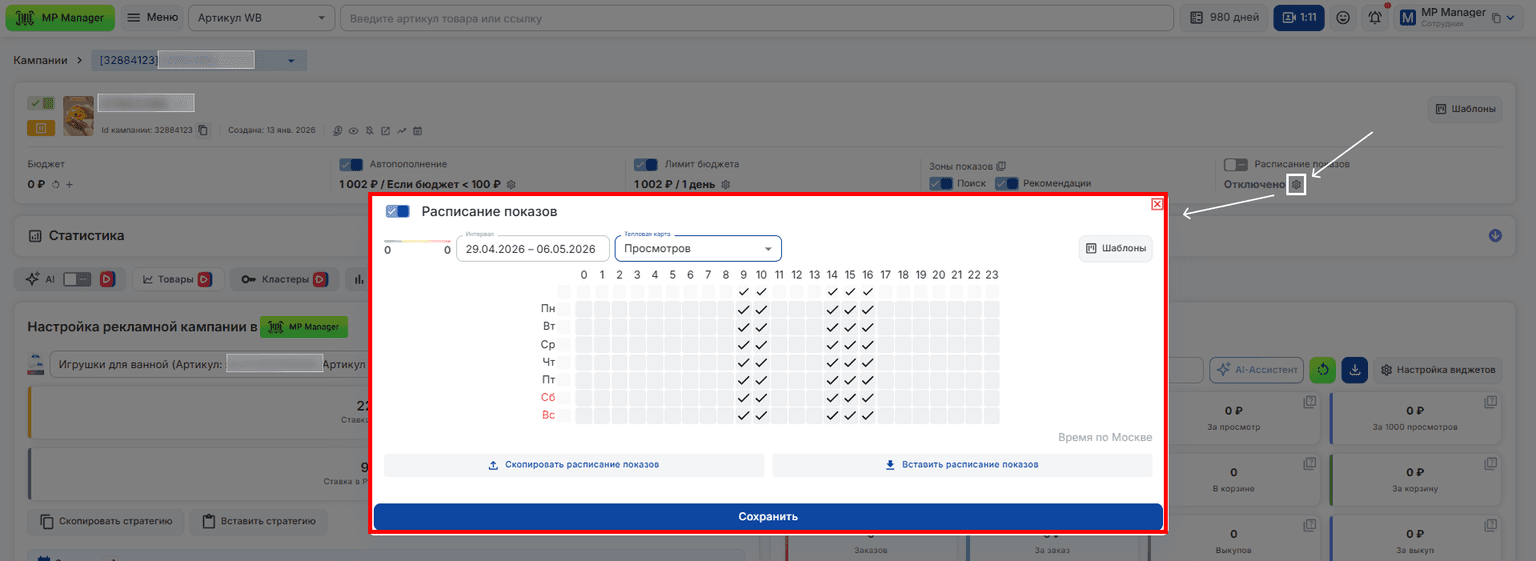
Task: Click the green refresh icon button
Action: click(1323, 370)
